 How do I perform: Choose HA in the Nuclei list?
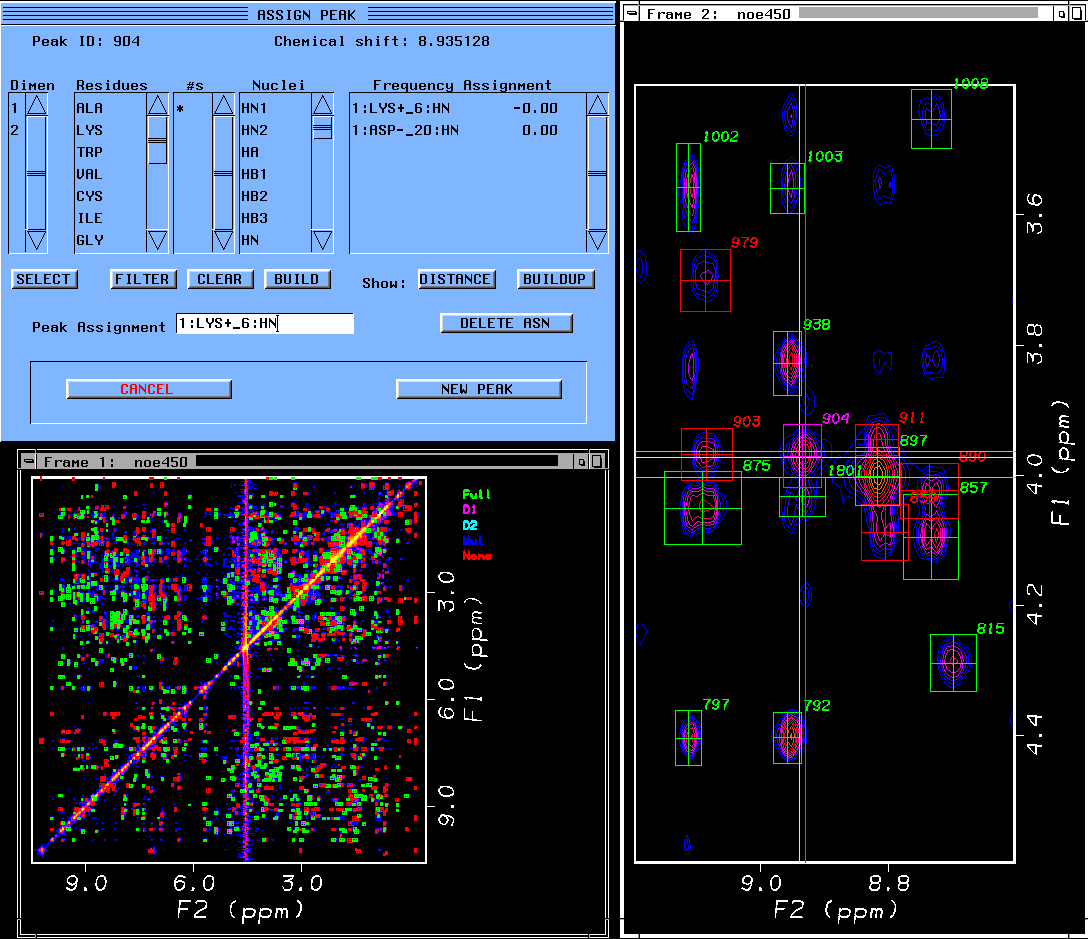pyautogui.click(x=250, y=152)
